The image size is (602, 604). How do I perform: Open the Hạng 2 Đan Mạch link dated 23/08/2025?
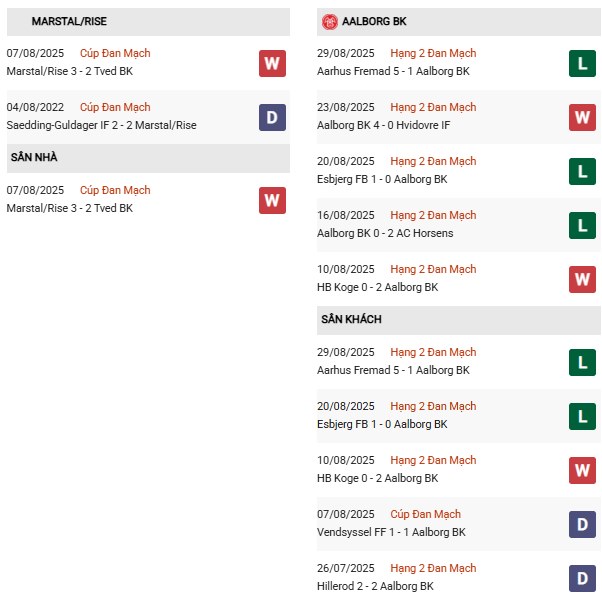click(x=433, y=107)
